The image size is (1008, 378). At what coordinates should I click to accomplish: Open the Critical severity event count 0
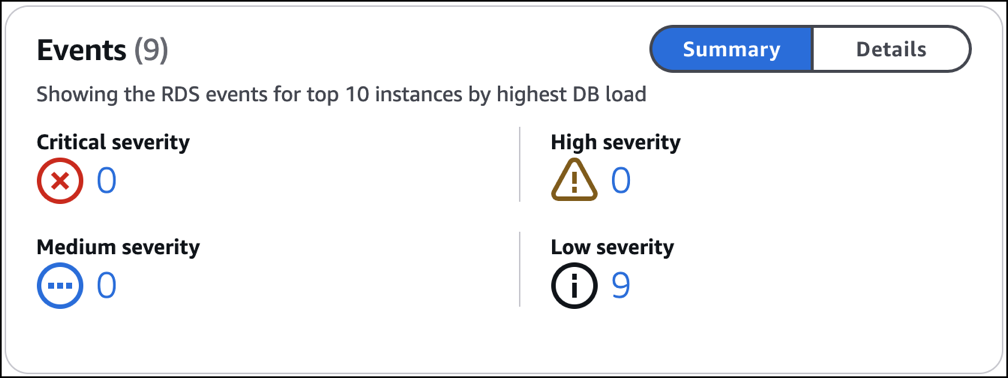click(107, 181)
